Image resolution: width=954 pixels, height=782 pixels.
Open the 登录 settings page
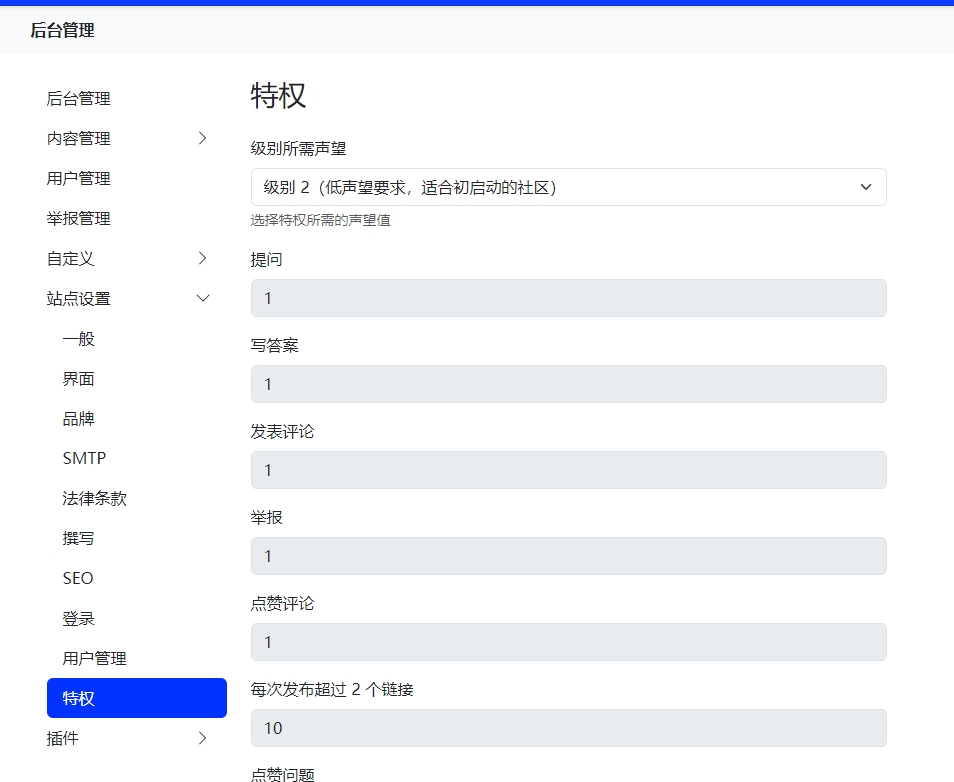click(136, 618)
